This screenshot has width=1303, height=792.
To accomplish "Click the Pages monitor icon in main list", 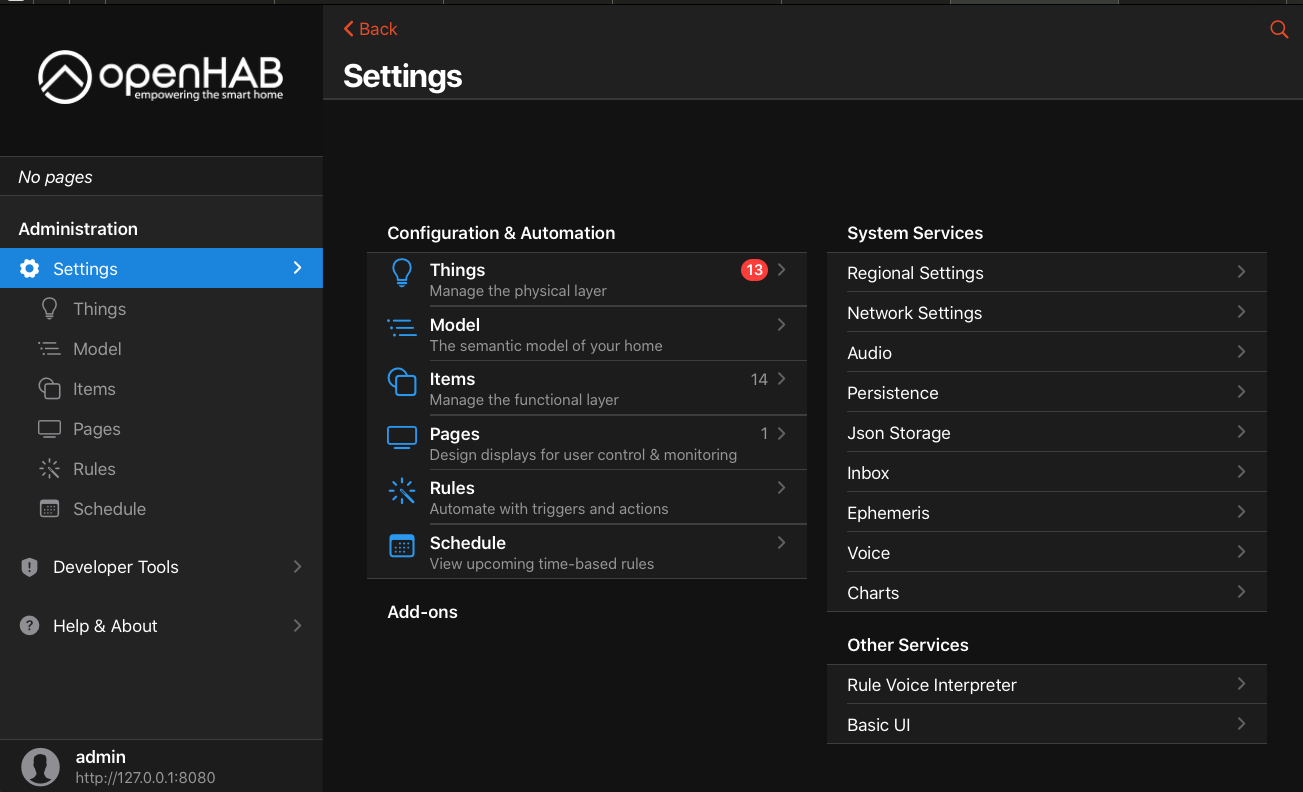I will 401,437.
